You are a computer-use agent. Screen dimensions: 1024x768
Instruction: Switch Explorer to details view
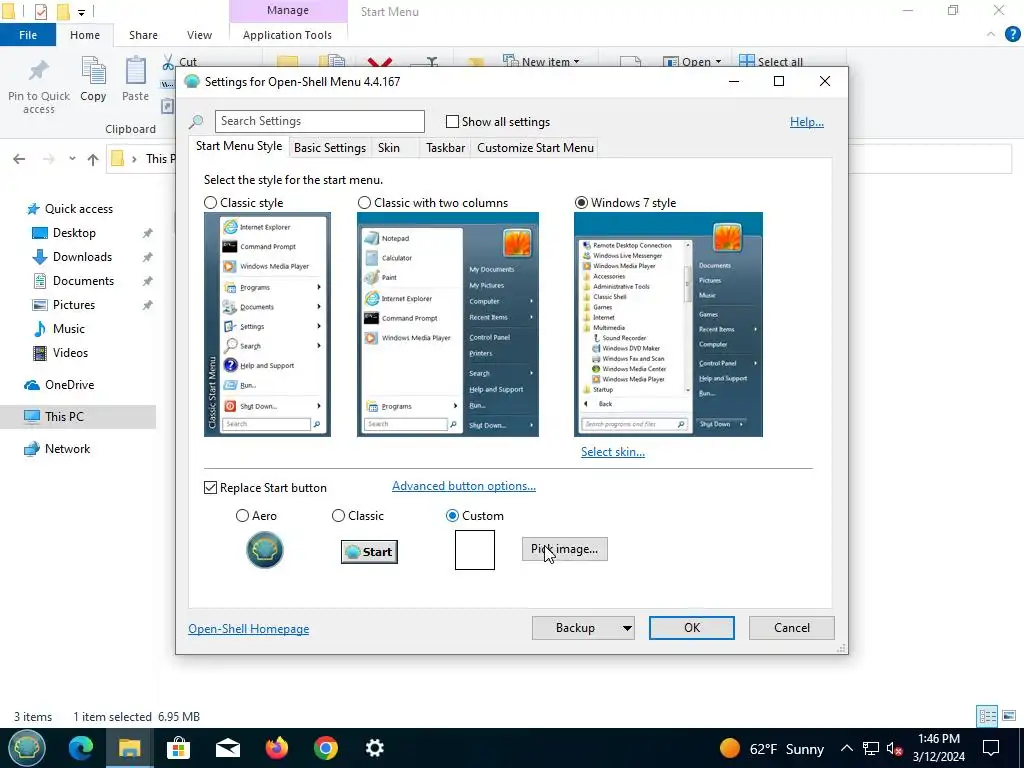pyautogui.click(x=987, y=716)
